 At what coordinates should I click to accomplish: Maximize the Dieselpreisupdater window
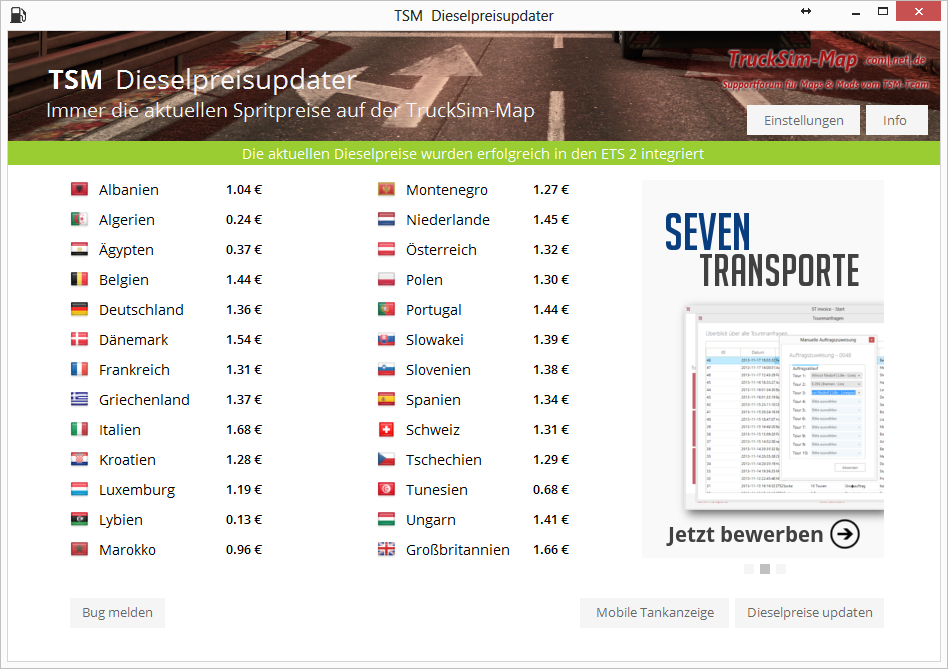883,11
